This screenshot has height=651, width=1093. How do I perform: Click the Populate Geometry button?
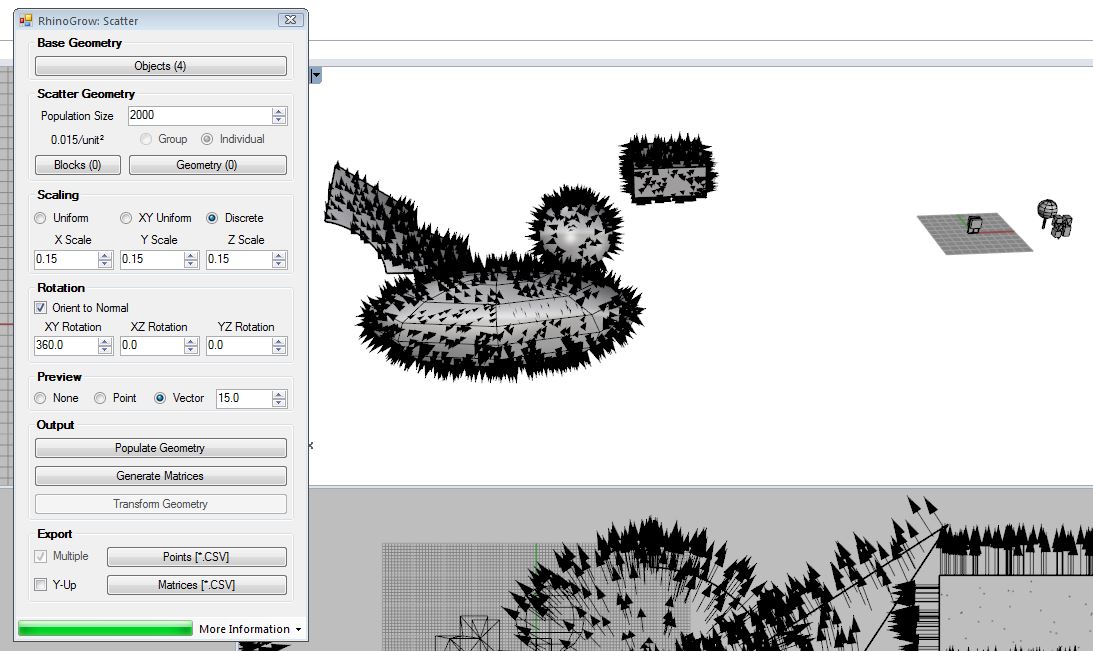pyautogui.click(x=160, y=448)
